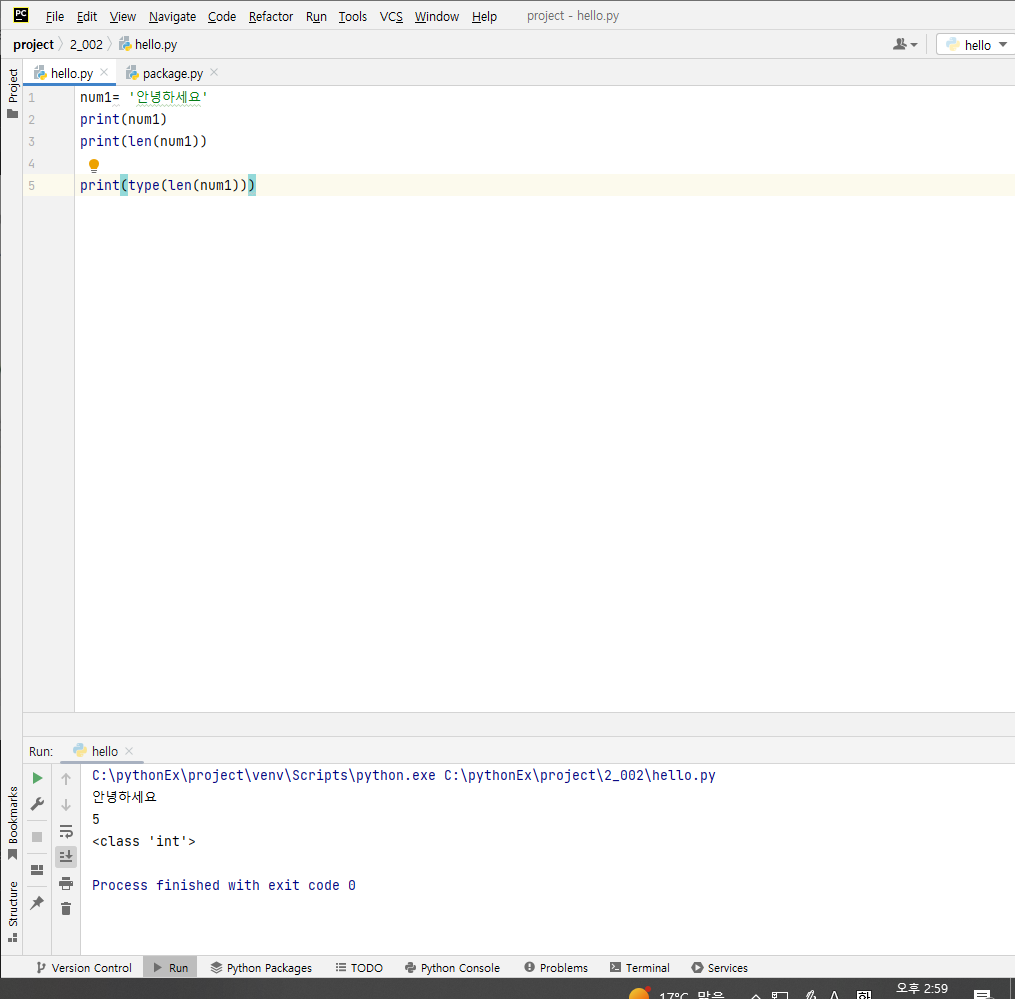Open the Refactor menu
Image resolution: width=1015 pixels, height=999 pixels.
tap(271, 16)
